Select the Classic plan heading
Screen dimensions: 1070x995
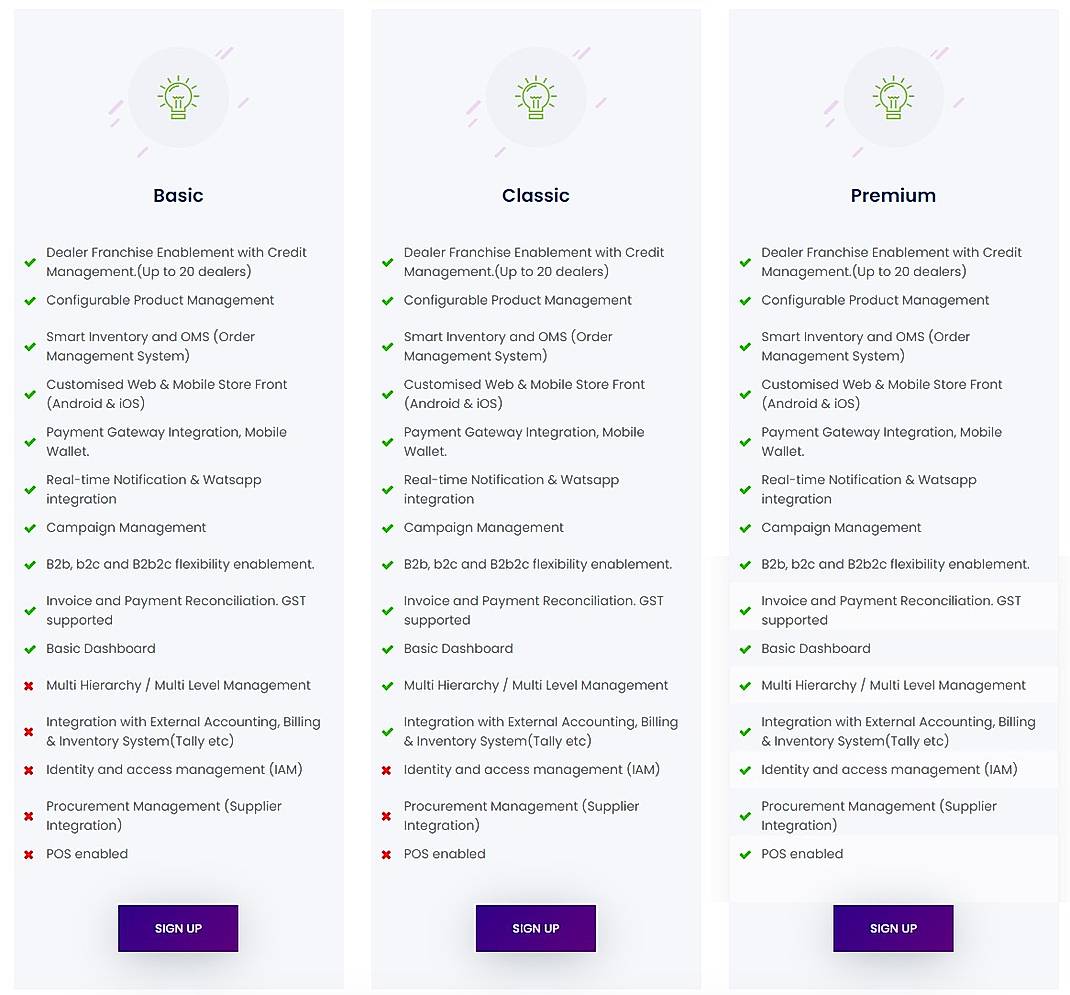tap(536, 195)
